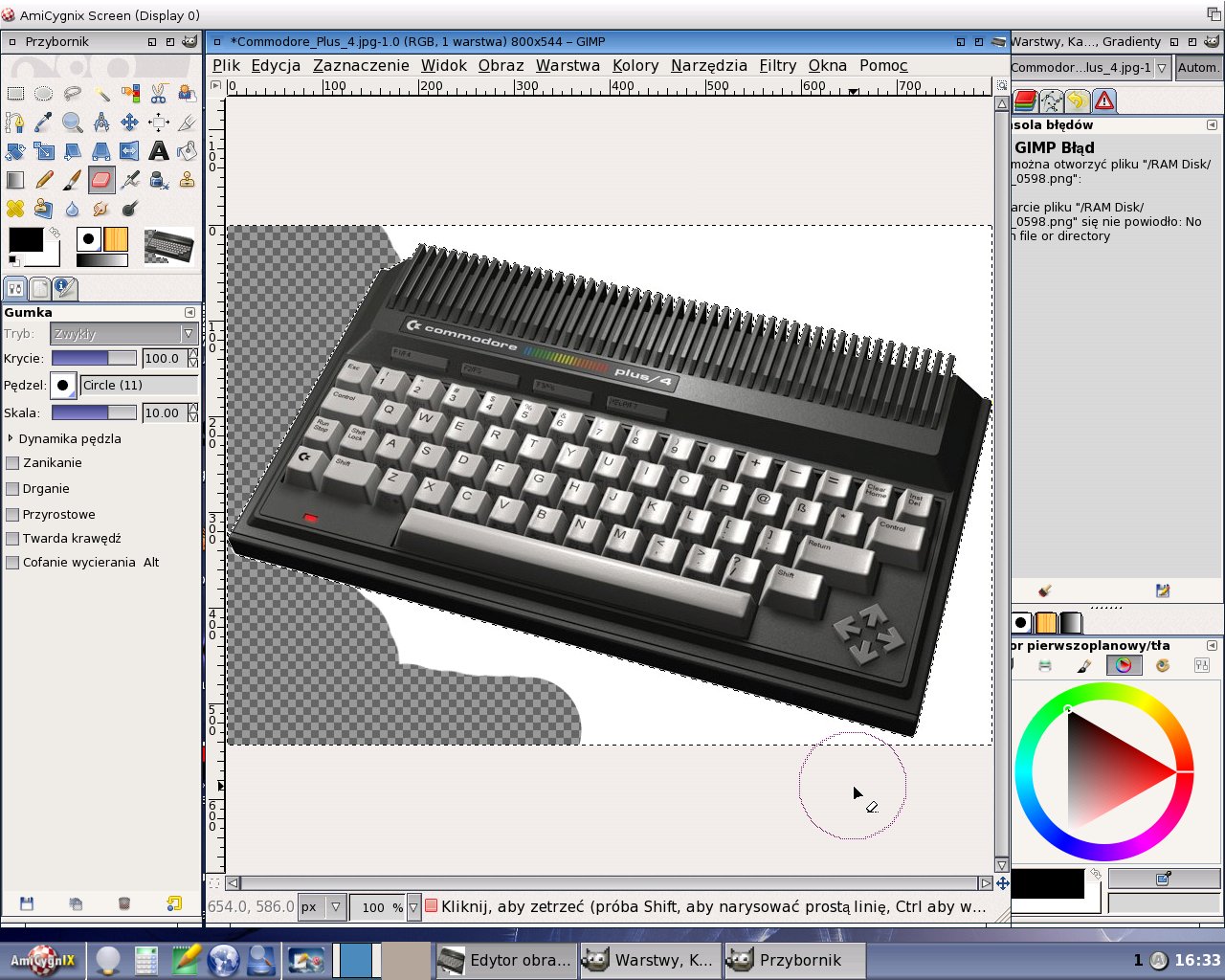Select the Scissors Select tool
The image size is (1225, 980).
coord(159,94)
